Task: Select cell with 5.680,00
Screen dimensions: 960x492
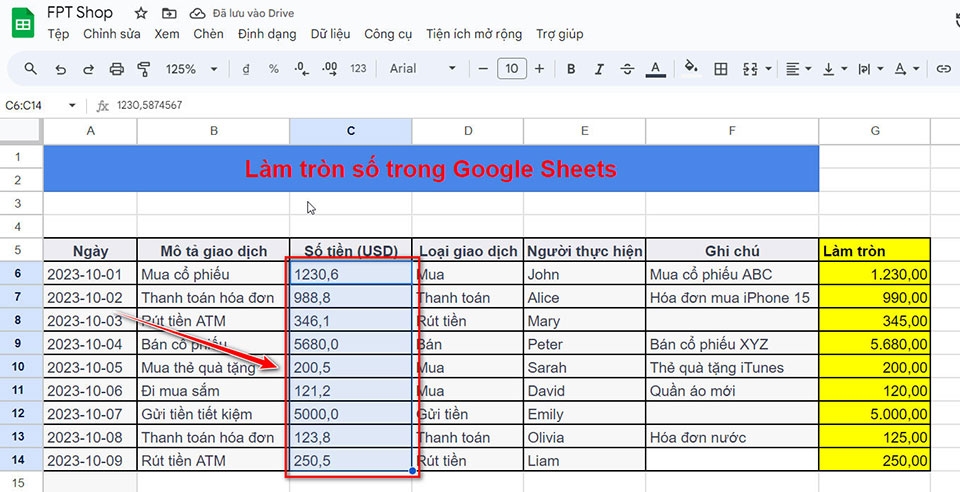Action: [x=875, y=344]
